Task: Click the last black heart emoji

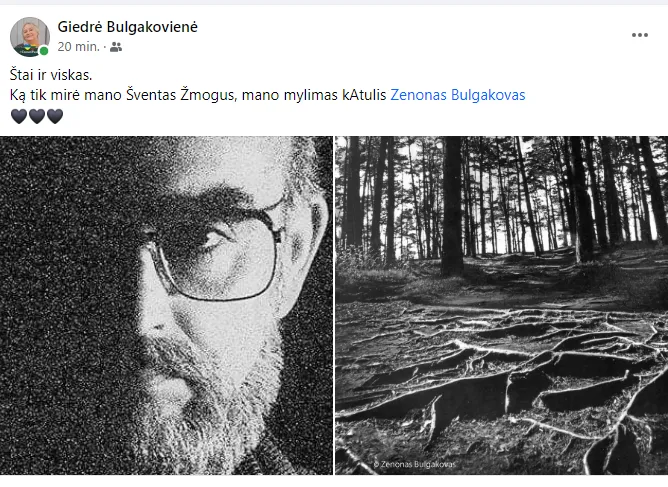Action: coord(55,116)
